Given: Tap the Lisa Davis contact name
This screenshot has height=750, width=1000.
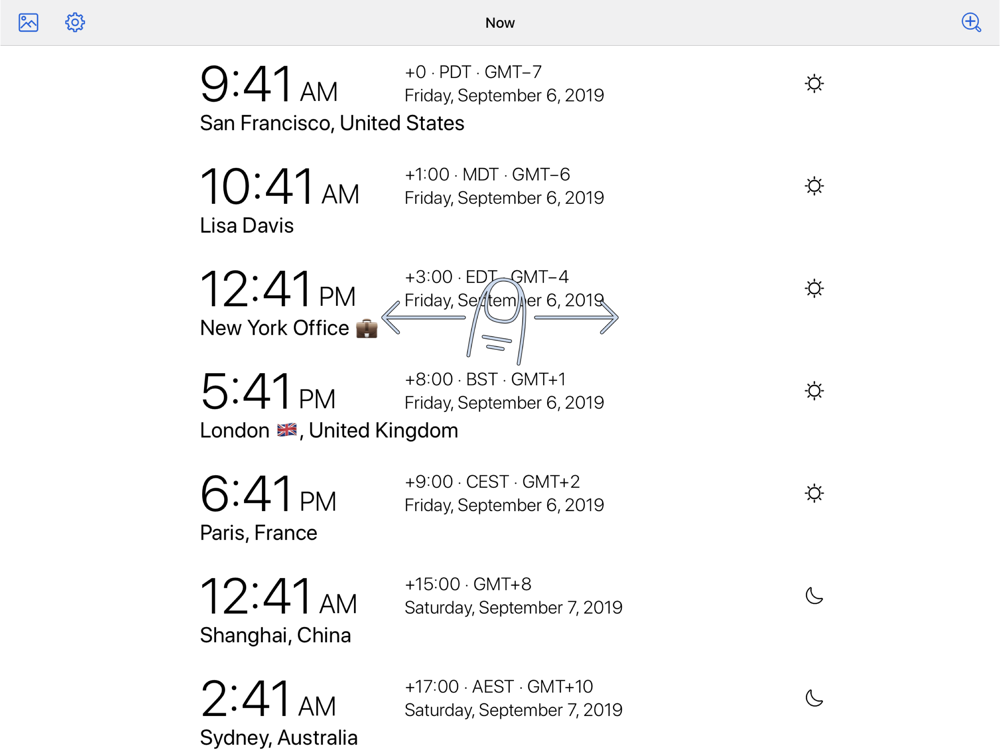Looking at the screenshot, I should [247, 226].
